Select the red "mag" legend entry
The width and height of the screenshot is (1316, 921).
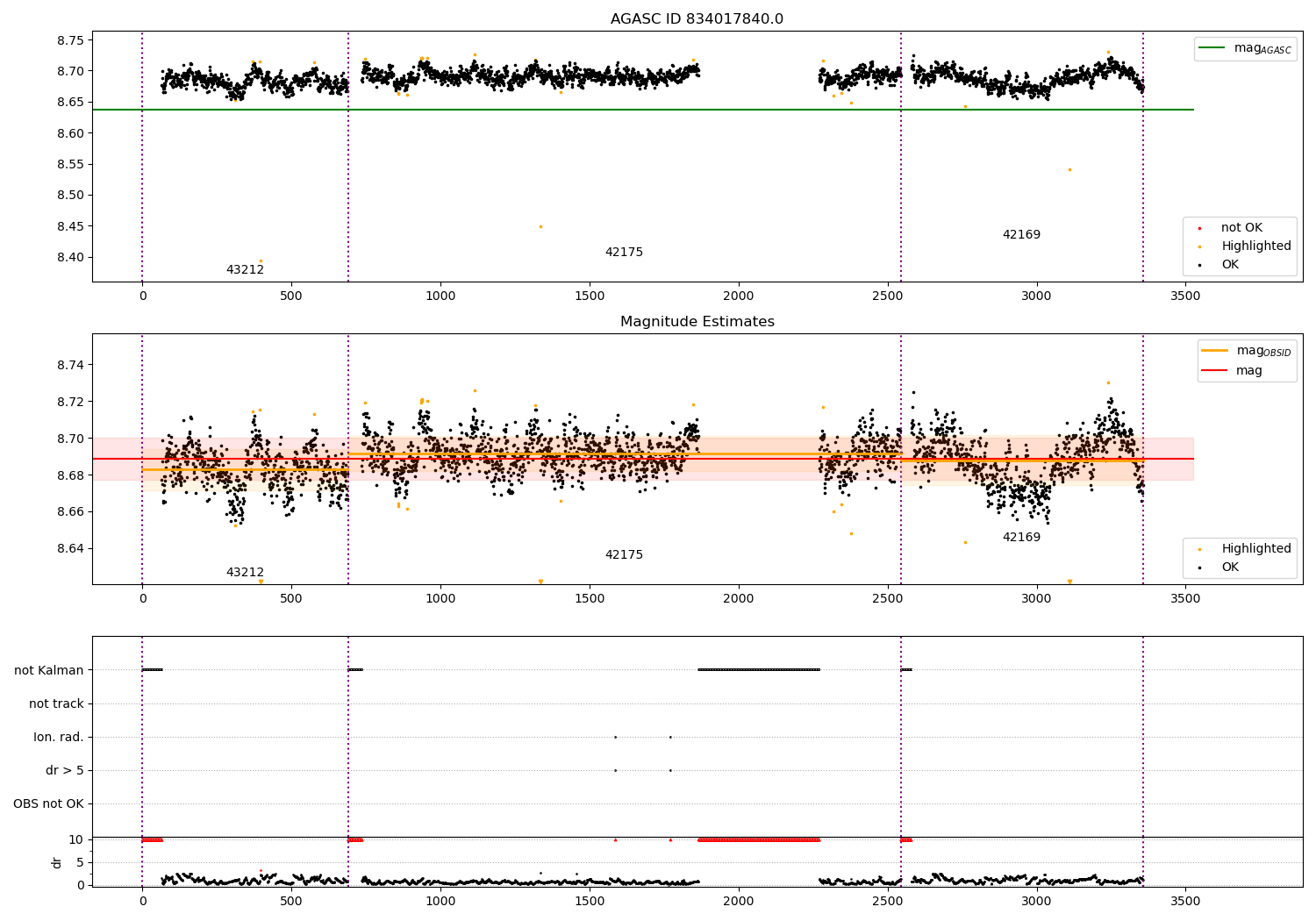coord(1233,370)
